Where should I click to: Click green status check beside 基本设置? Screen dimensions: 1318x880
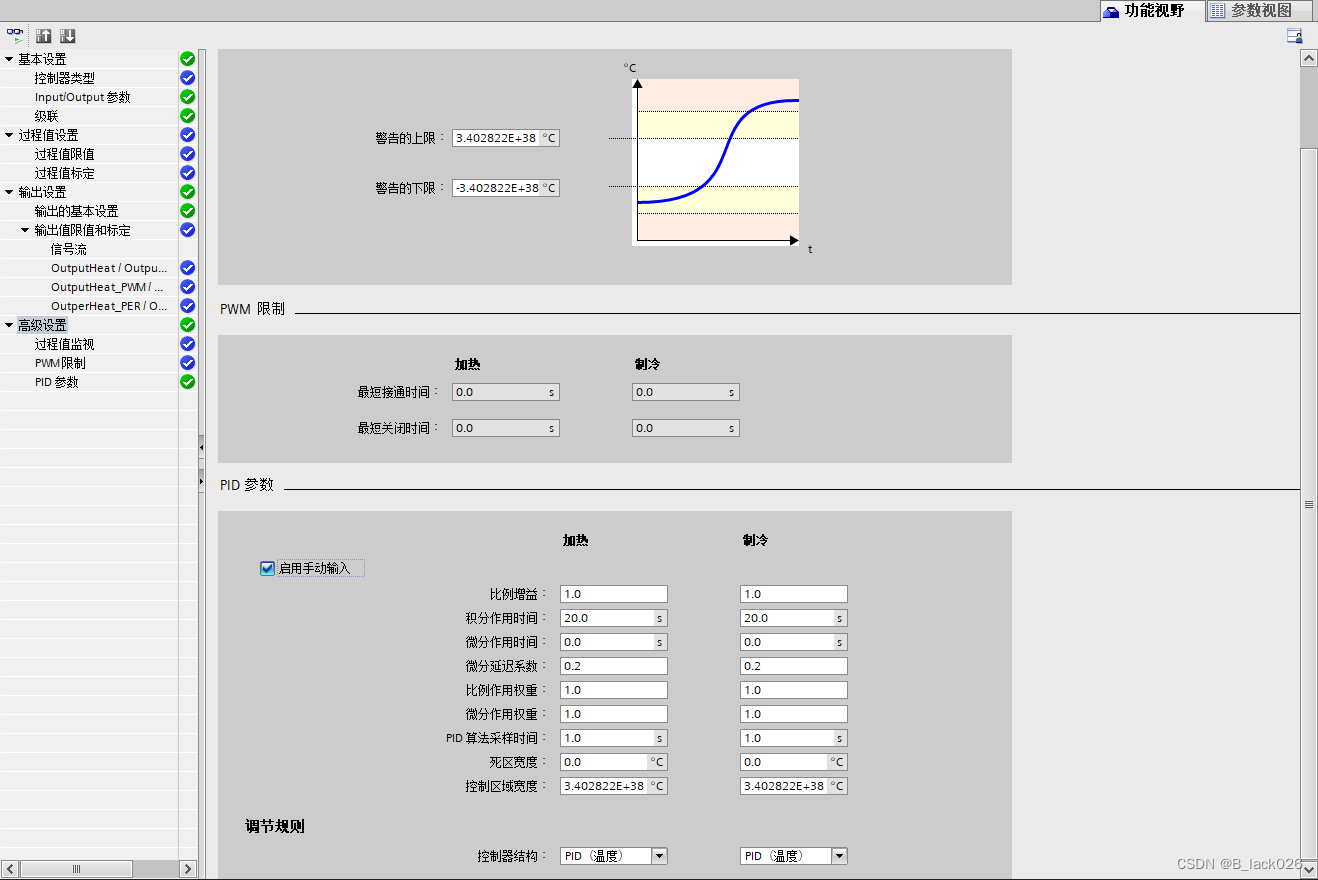pos(187,59)
